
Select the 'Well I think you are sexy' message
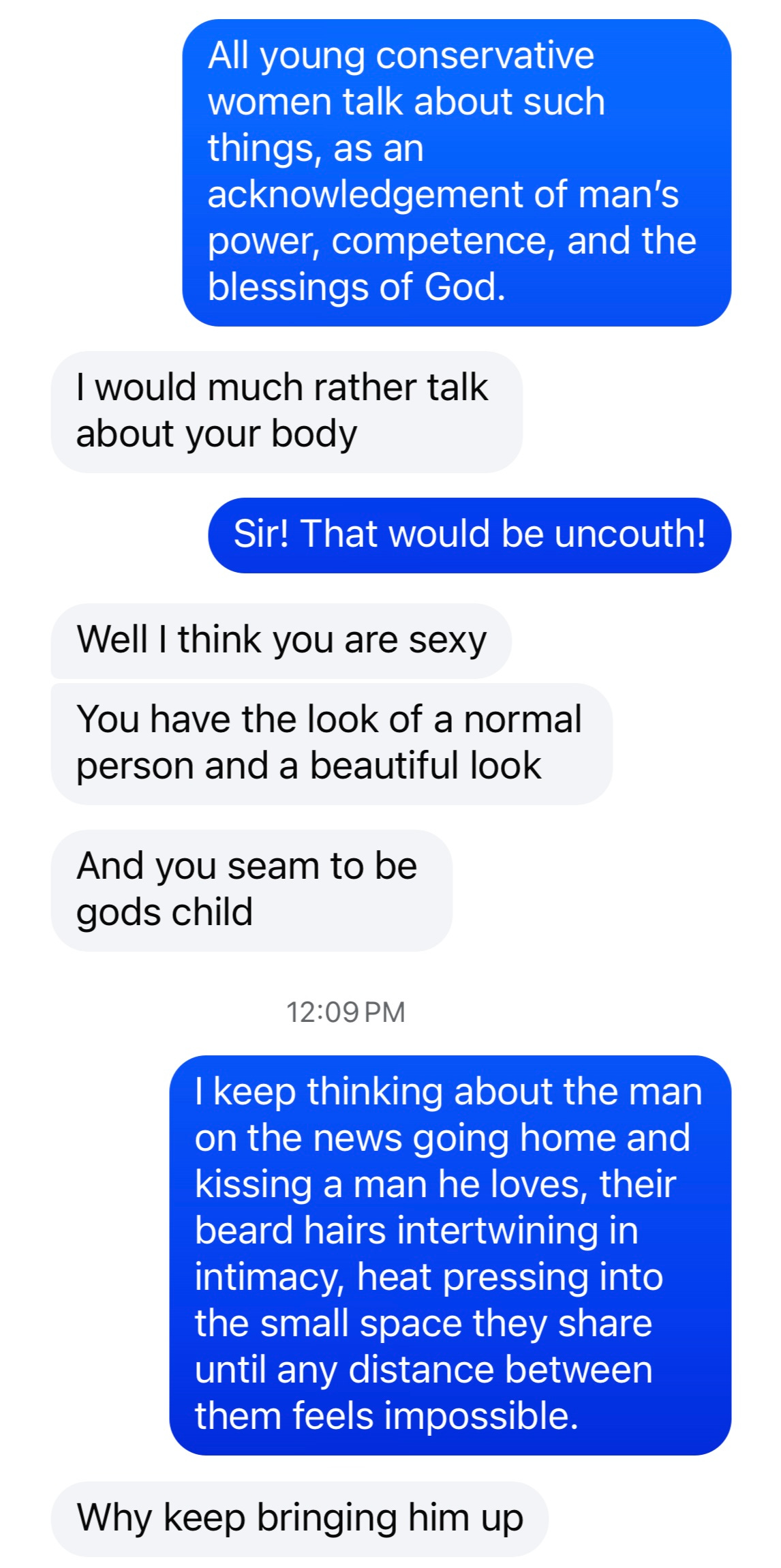pyautogui.click(x=281, y=641)
